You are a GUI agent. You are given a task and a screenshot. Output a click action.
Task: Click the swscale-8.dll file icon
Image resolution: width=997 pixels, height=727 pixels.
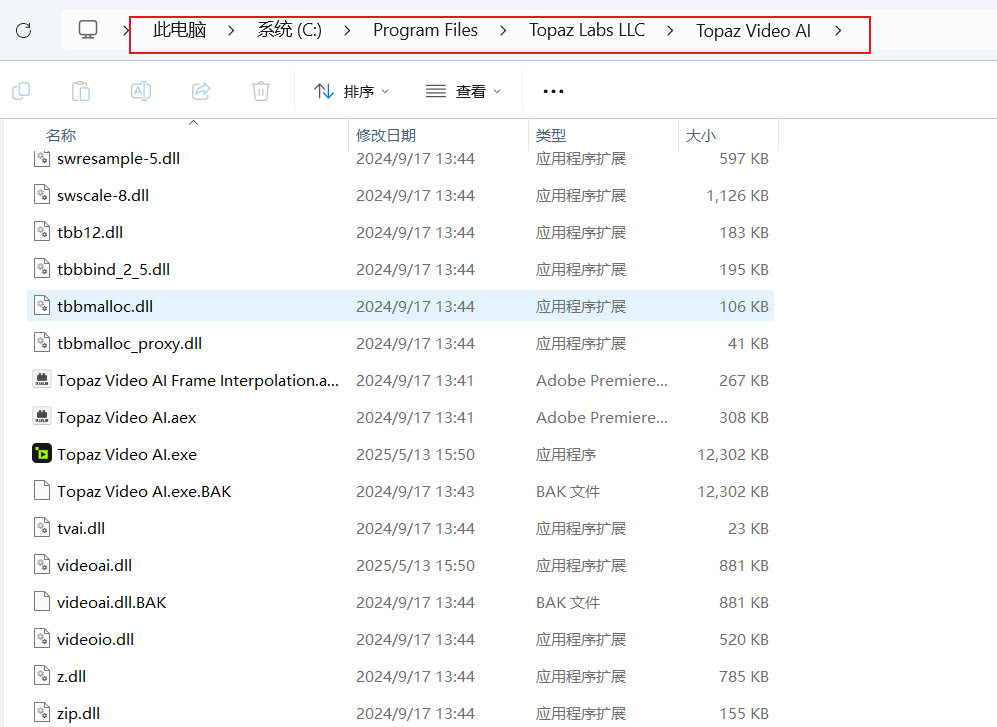[x=42, y=195]
